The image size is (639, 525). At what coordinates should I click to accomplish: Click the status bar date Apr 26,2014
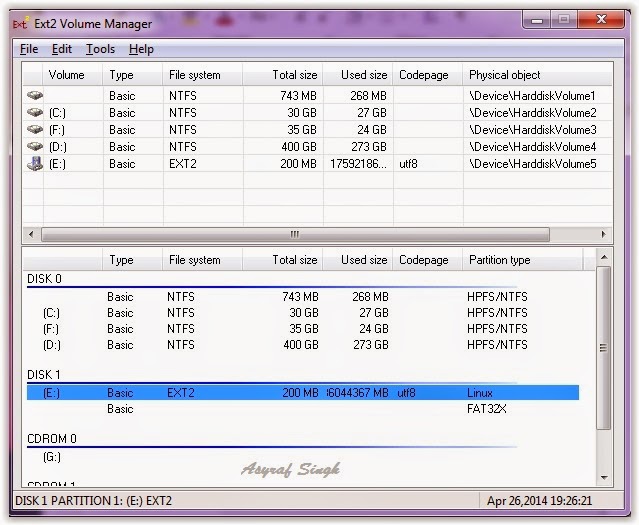click(539, 501)
